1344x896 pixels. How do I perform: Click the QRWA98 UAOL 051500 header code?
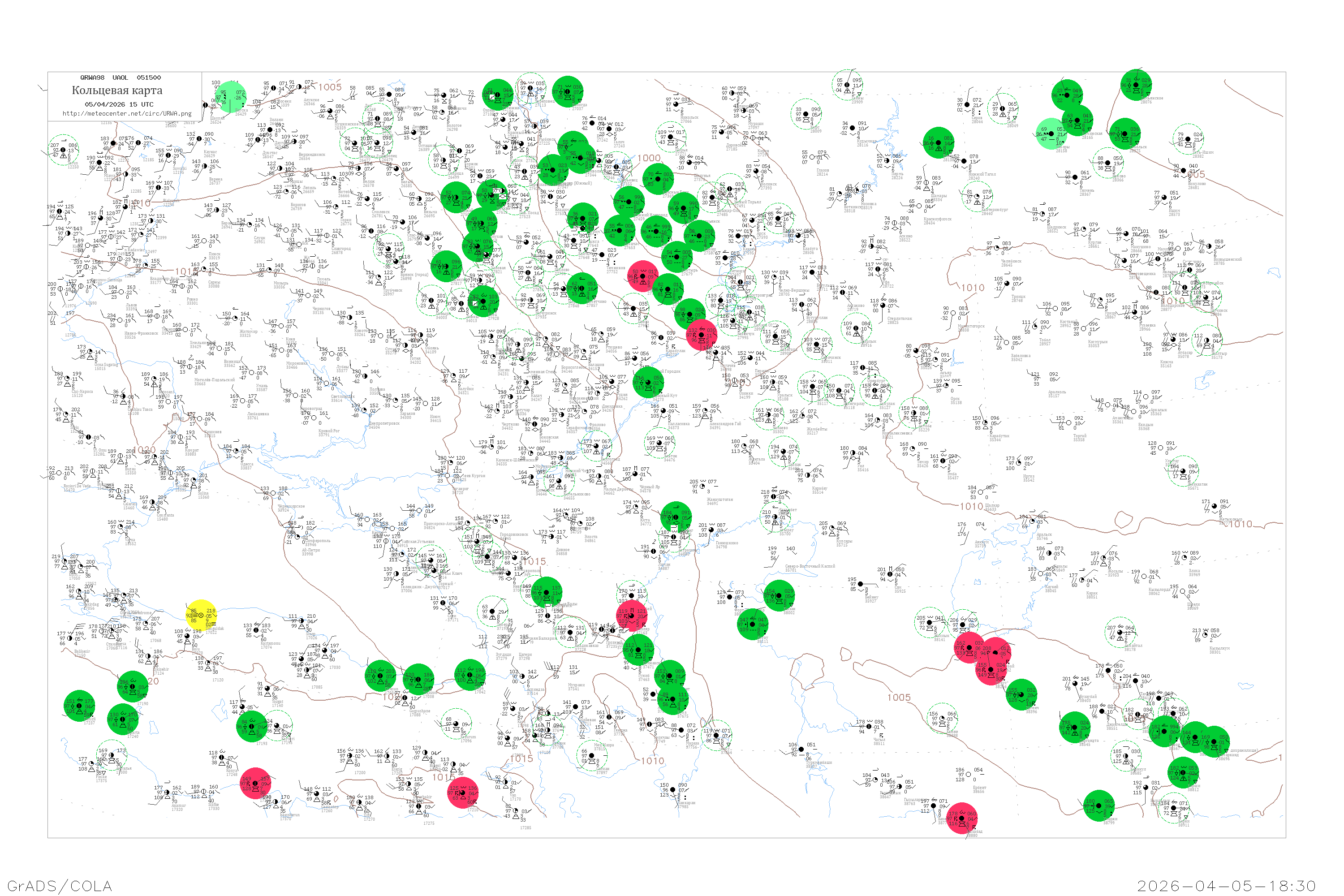coord(120,78)
